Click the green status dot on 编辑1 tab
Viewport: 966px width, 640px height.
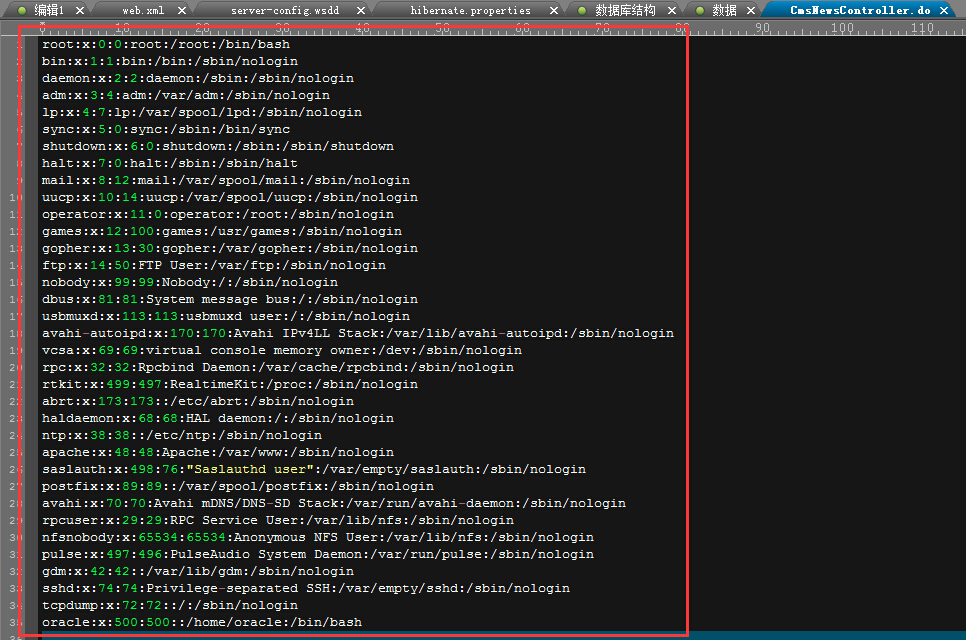22,10
